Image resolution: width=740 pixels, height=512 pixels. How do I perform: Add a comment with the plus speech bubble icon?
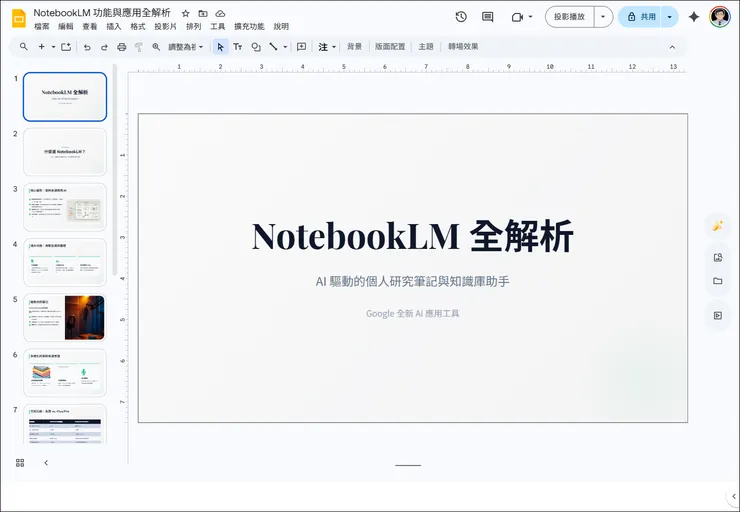301,47
